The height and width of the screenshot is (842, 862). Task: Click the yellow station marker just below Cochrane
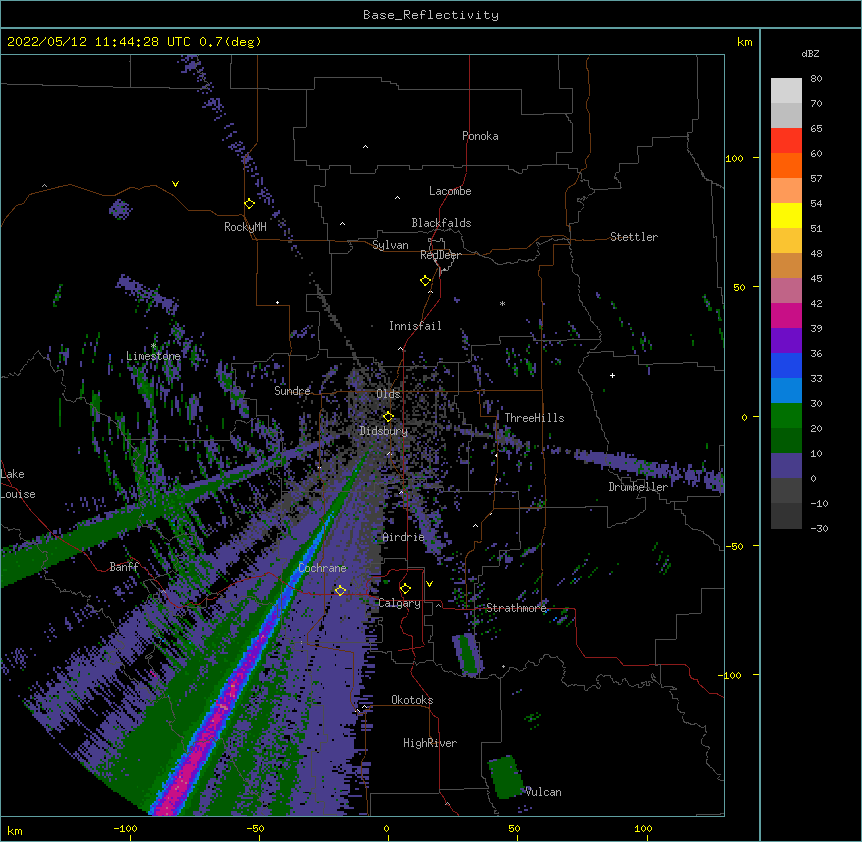click(x=340, y=590)
